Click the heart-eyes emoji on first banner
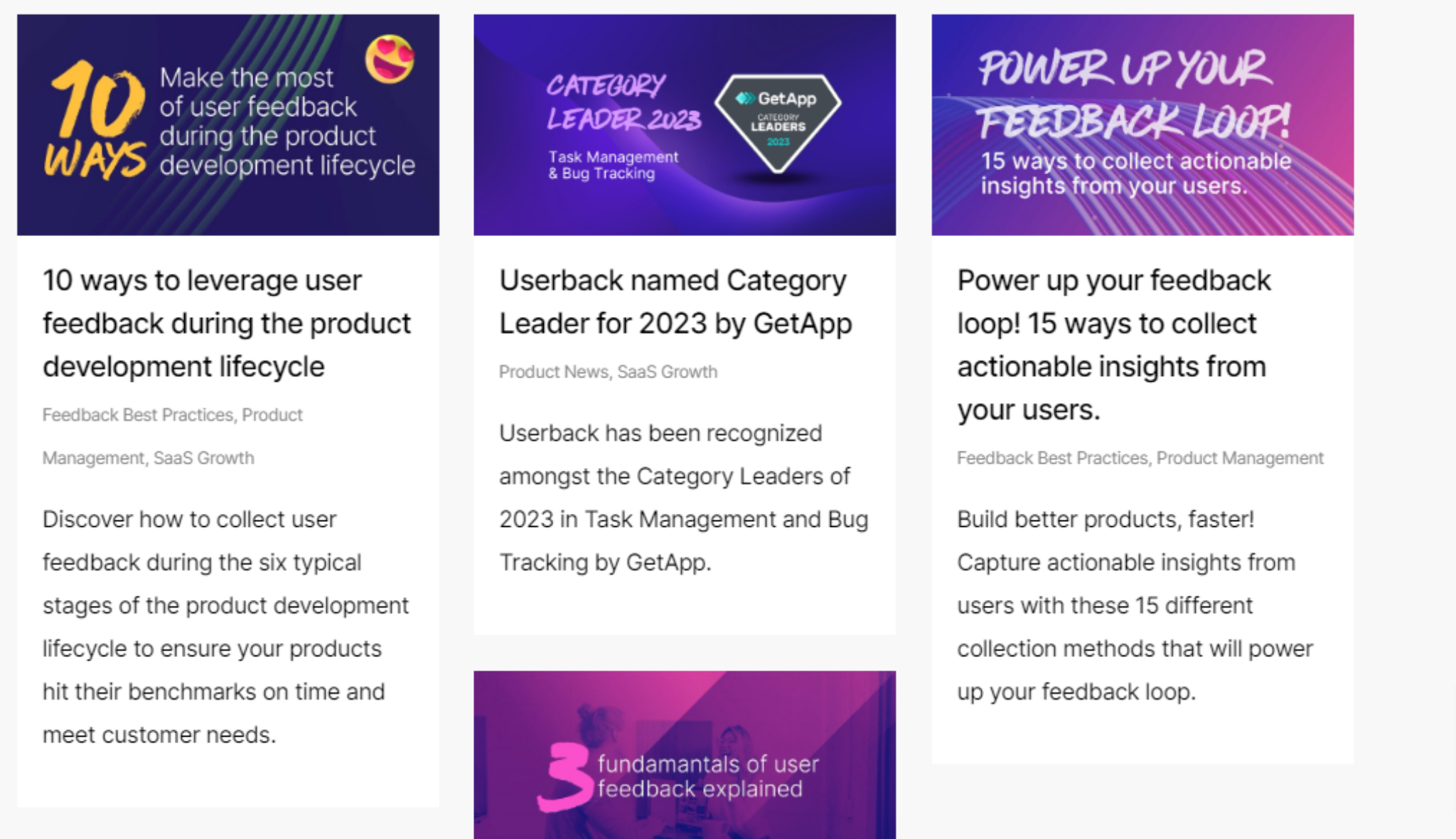 (x=390, y=58)
